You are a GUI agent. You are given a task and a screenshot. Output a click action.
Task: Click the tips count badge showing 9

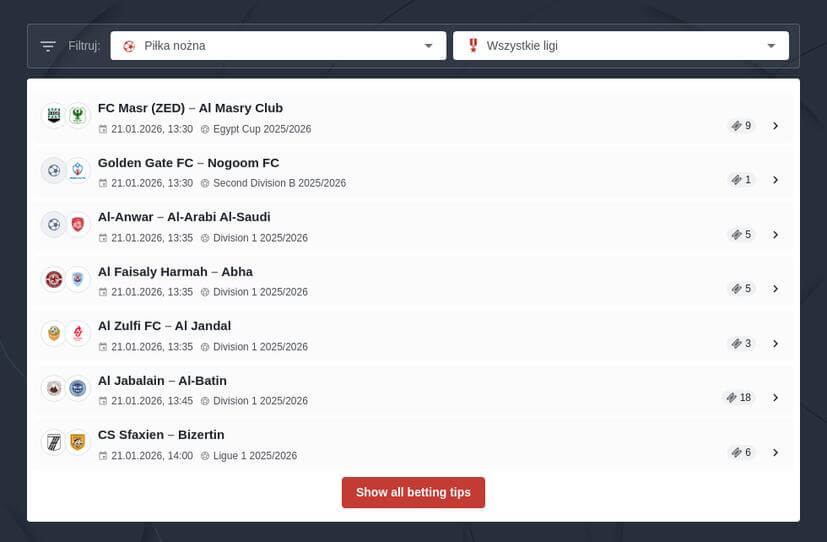[x=741, y=126]
